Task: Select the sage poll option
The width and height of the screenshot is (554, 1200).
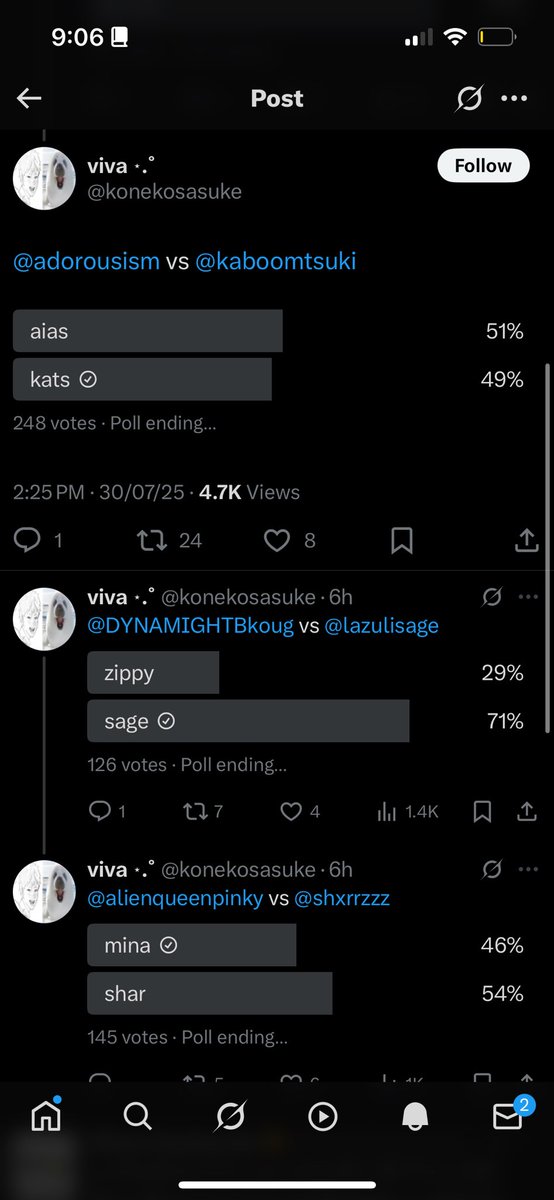Action: (248, 721)
